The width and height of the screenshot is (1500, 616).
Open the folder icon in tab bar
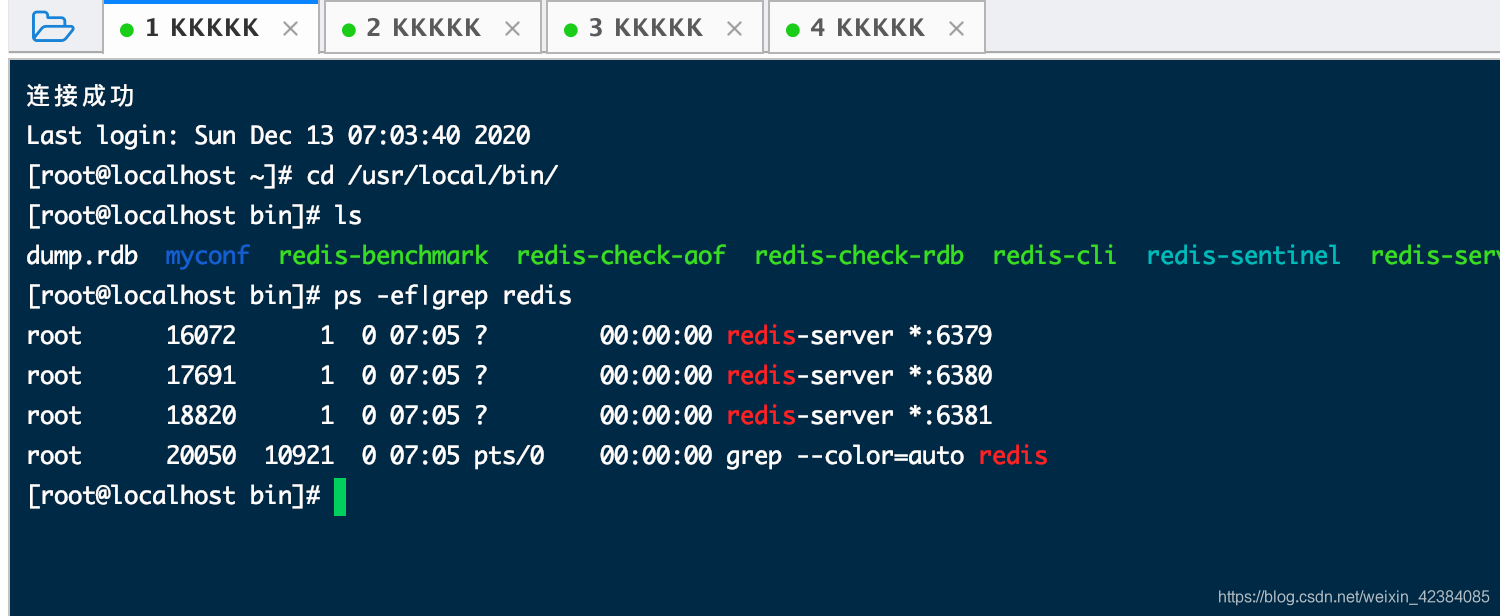[53, 27]
